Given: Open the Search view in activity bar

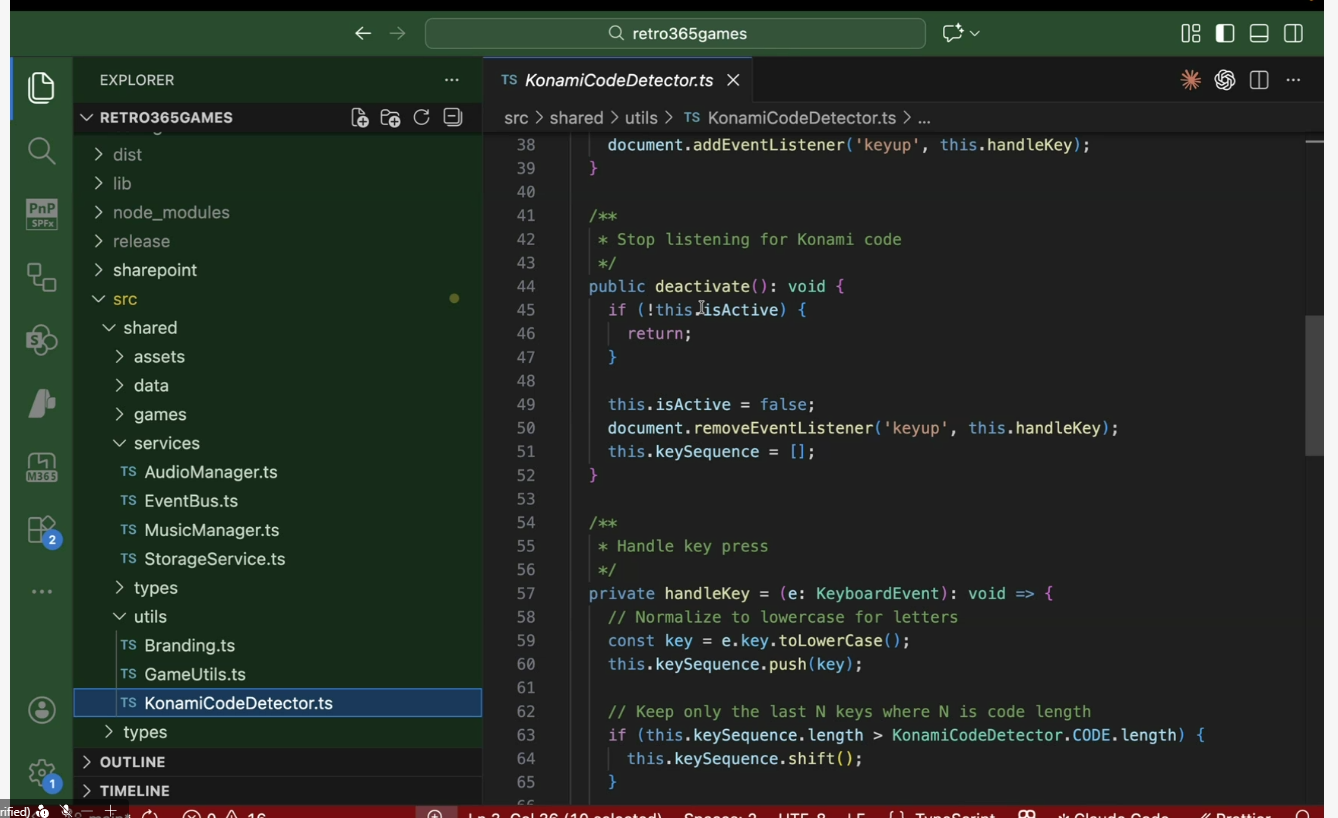Looking at the screenshot, I should pyautogui.click(x=41, y=151).
